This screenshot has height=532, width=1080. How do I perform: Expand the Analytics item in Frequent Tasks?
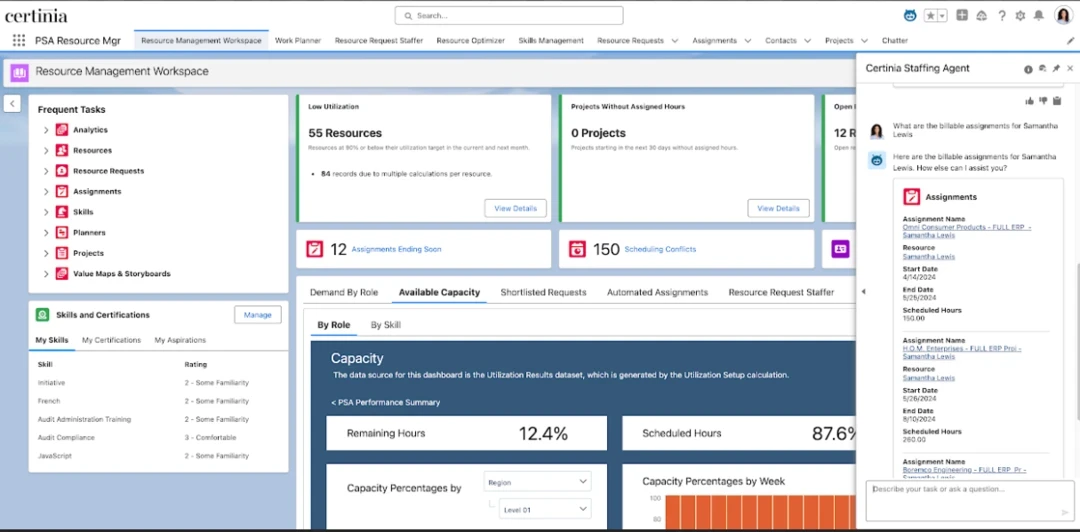[46, 130]
